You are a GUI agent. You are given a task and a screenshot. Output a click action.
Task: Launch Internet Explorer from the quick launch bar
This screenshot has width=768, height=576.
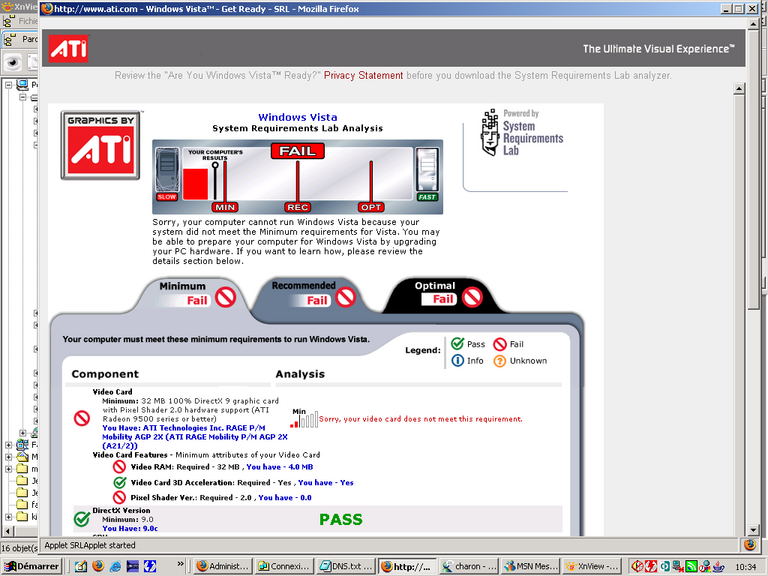tap(115, 566)
